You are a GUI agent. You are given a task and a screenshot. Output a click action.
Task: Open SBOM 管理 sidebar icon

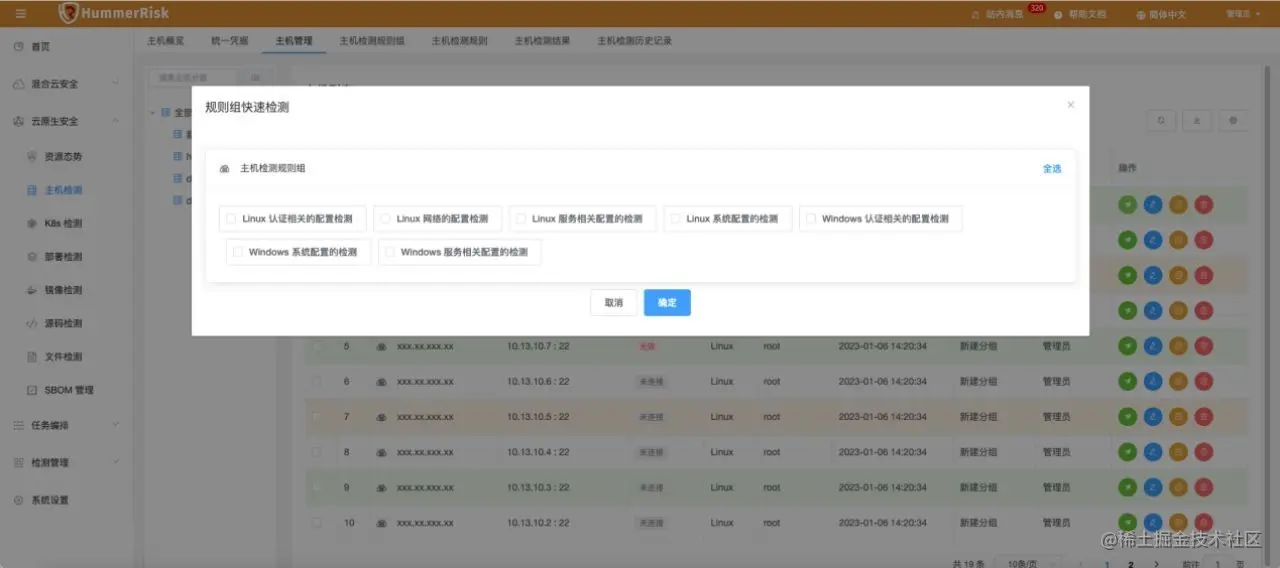pyautogui.click(x=33, y=390)
